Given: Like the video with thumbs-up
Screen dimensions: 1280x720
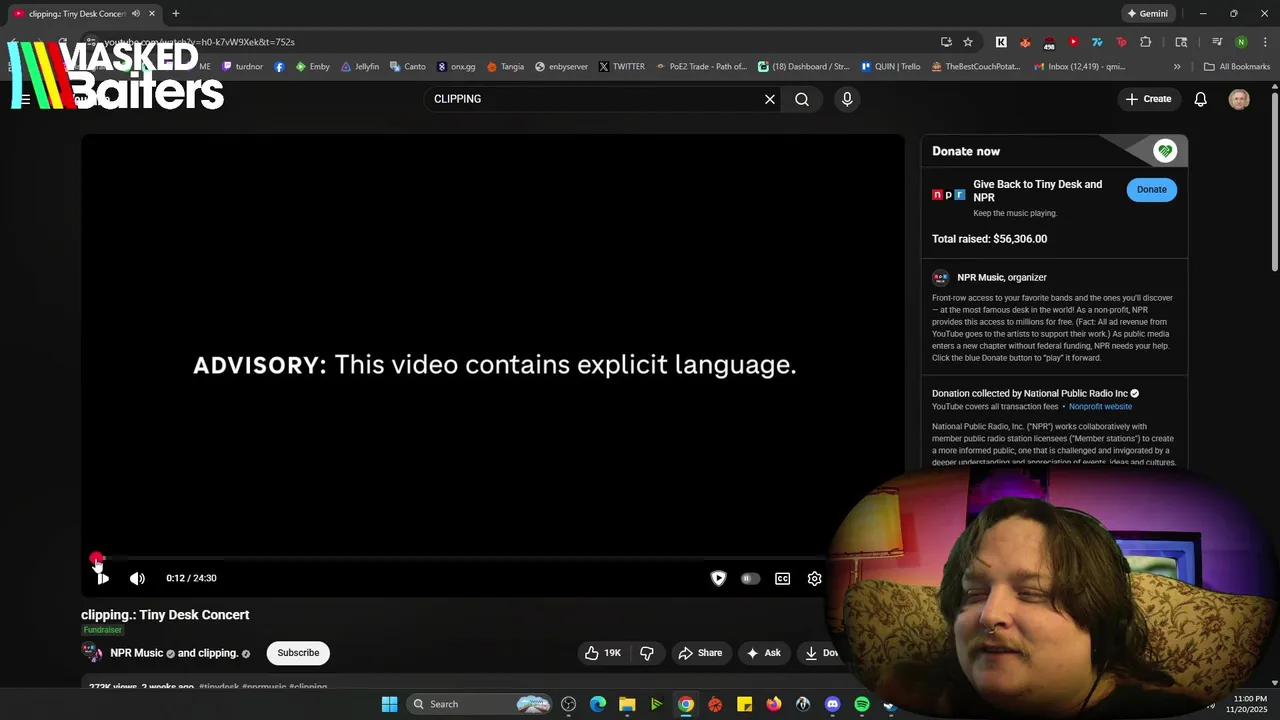Looking at the screenshot, I should pos(602,653).
